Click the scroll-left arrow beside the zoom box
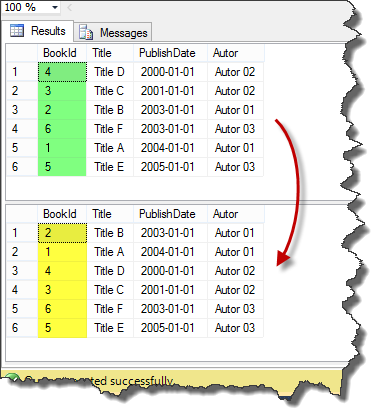 69,7
